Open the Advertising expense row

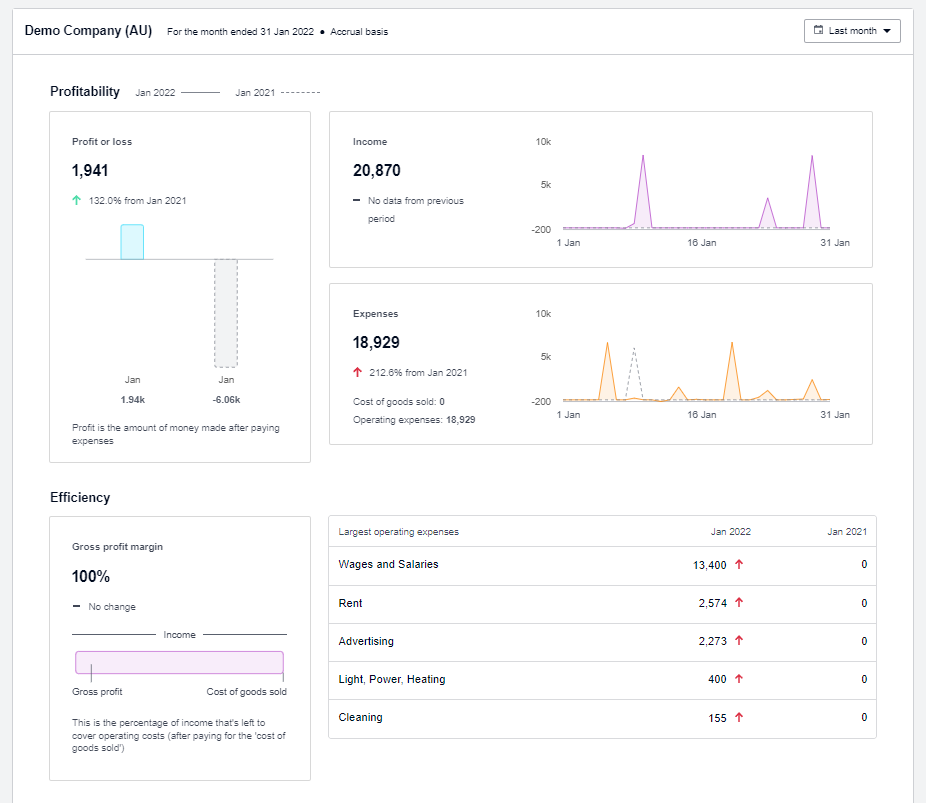602,642
